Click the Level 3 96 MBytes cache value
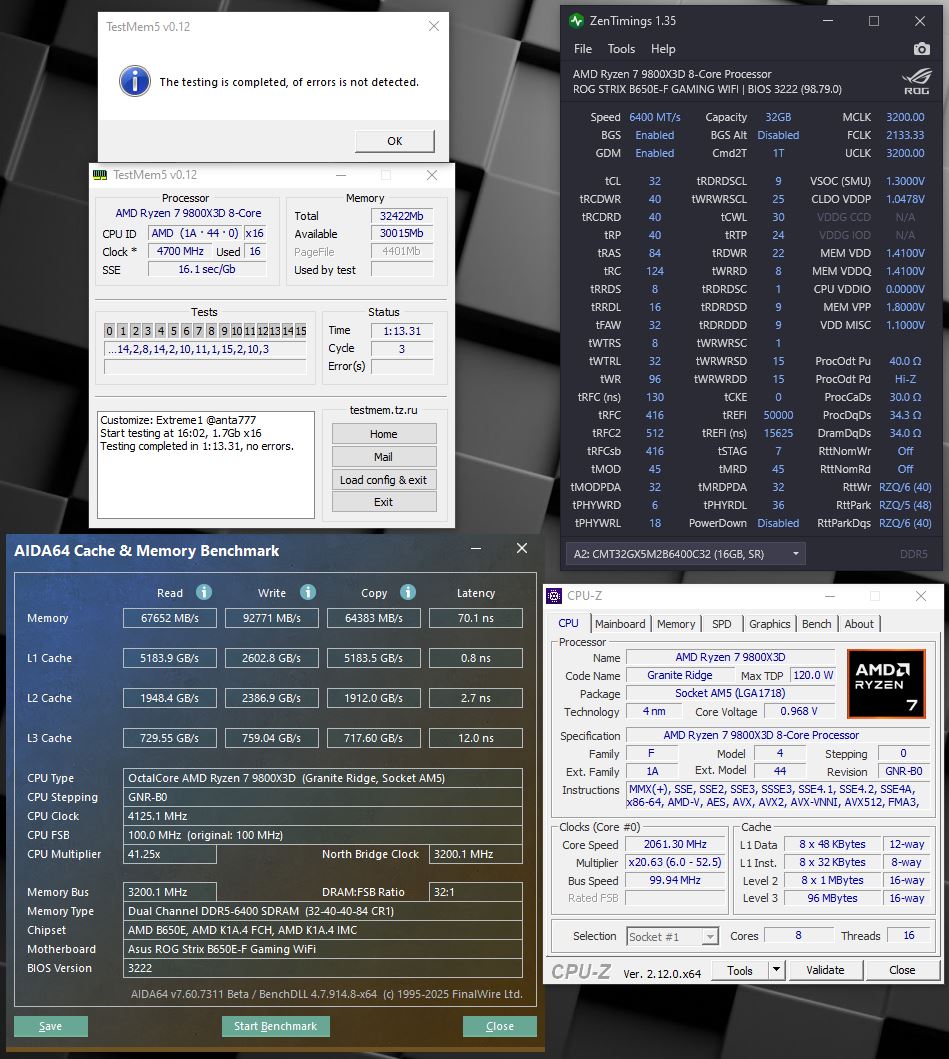Screen dimensions: 949x1059 tap(832, 898)
